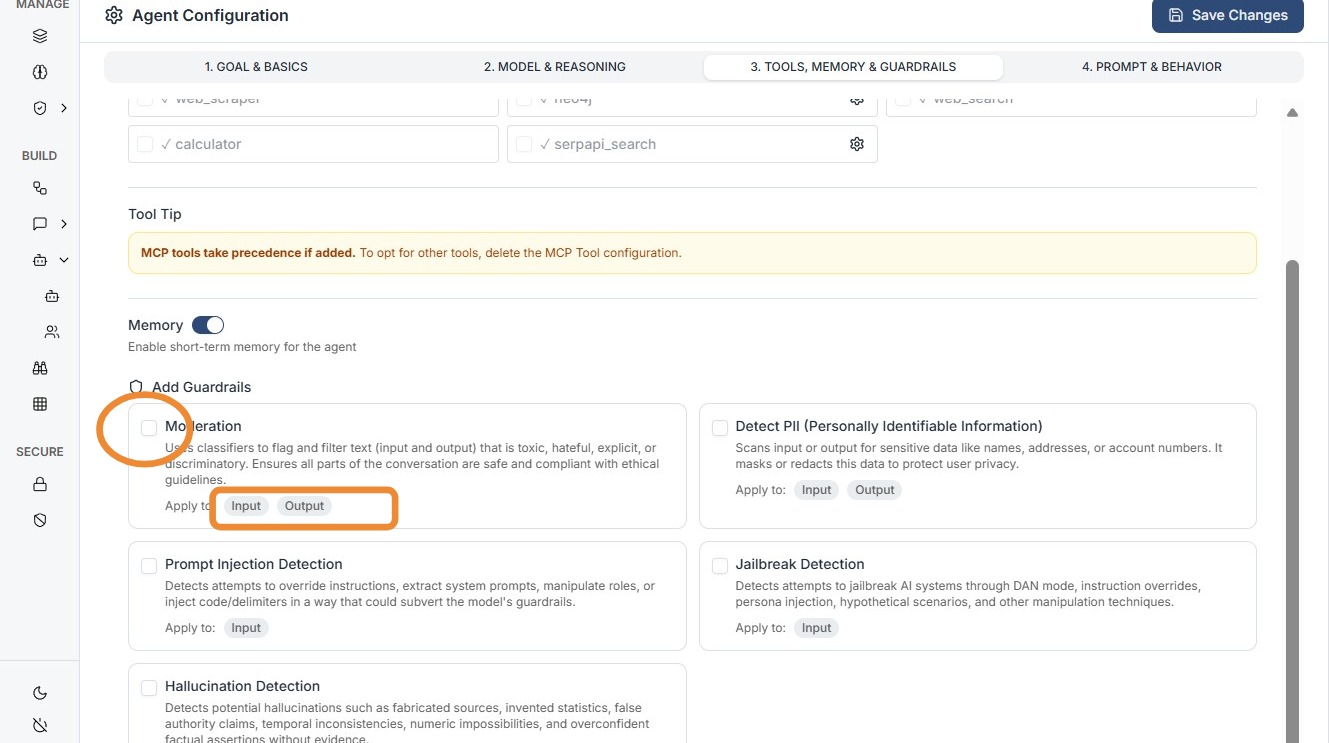Expand the chat bubble item chevron
The width and height of the screenshot is (1329, 743).
point(64,224)
